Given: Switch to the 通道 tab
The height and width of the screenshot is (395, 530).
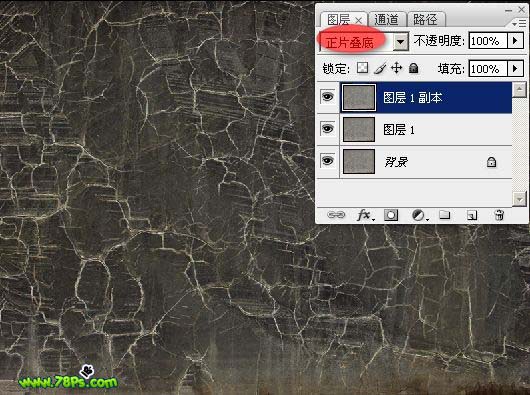Looking at the screenshot, I should tap(386, 19).
